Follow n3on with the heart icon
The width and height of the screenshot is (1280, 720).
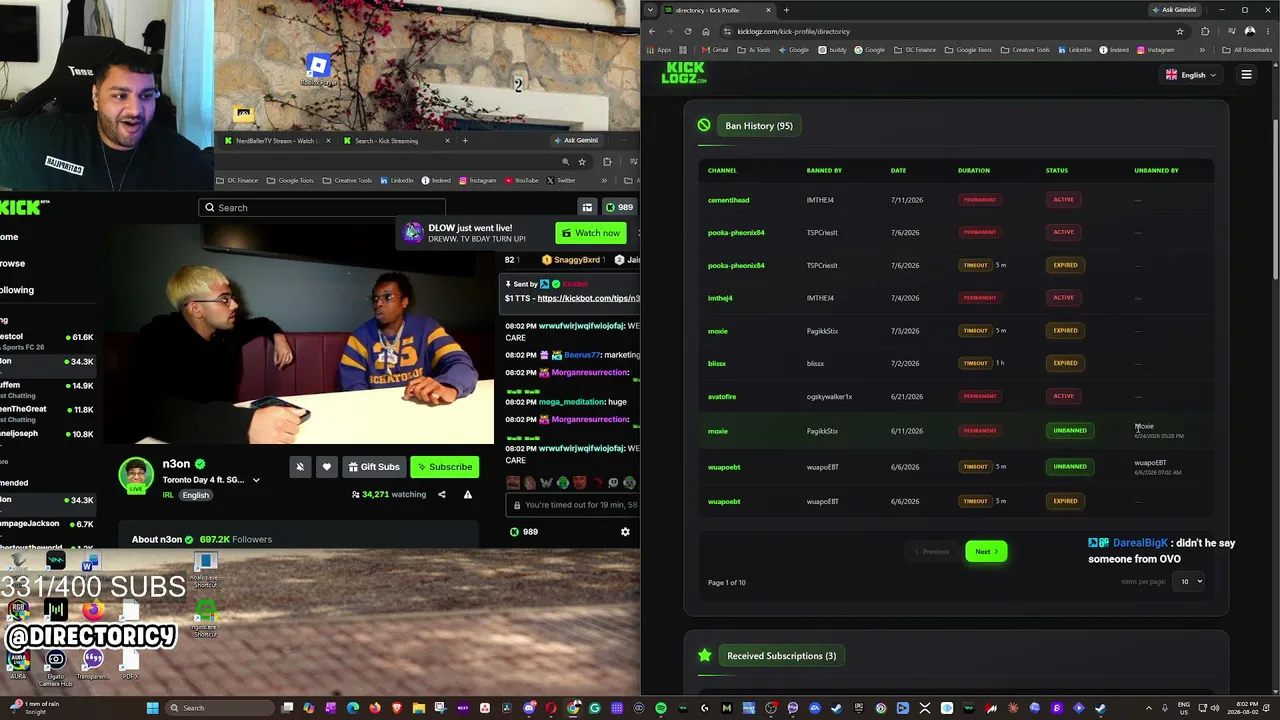326,467
